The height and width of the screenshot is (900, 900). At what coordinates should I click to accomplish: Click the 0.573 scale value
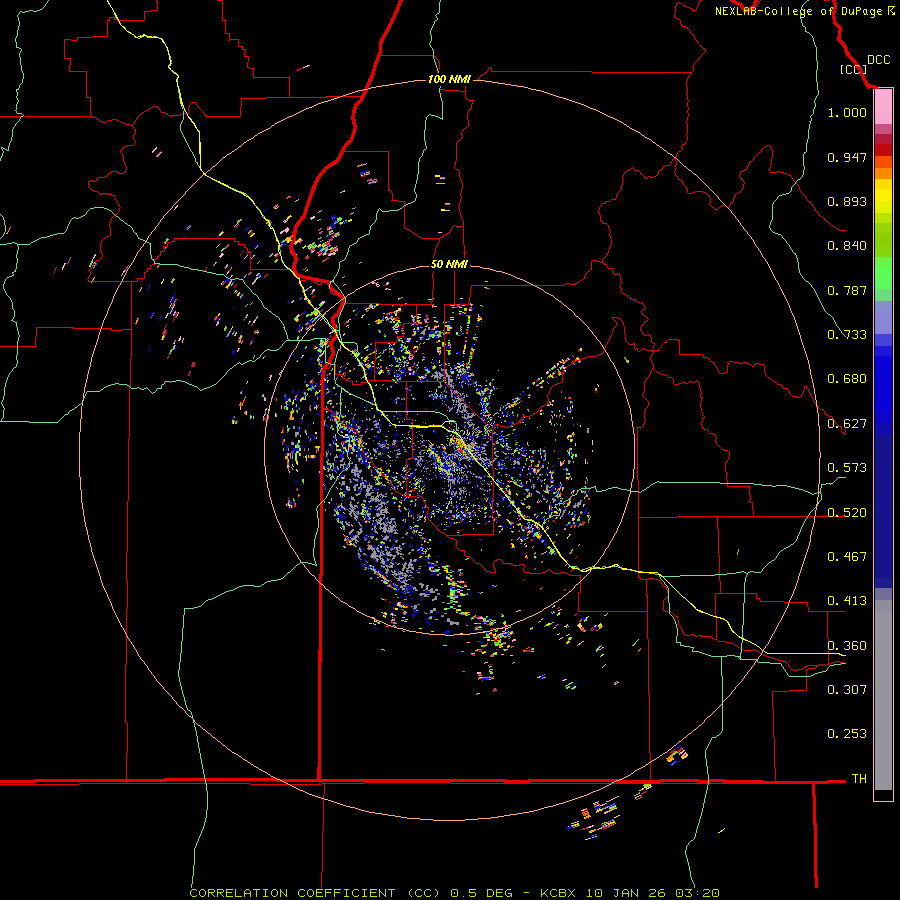click(847, 468)
